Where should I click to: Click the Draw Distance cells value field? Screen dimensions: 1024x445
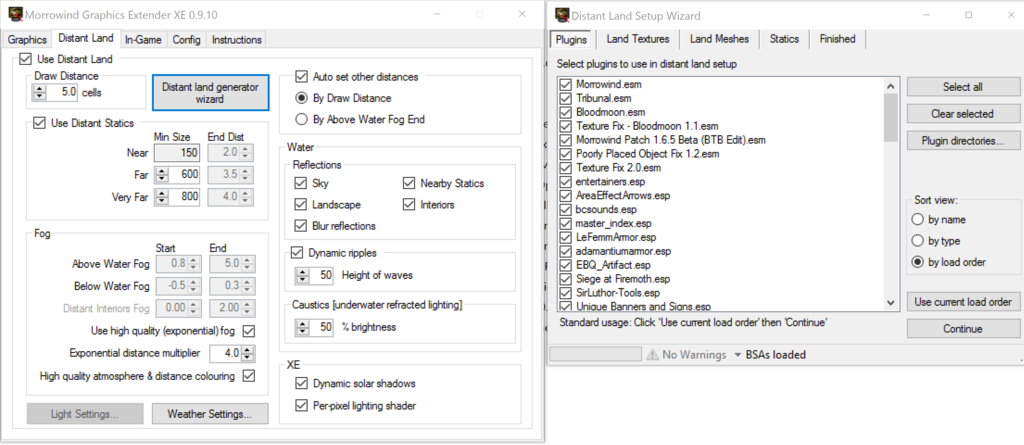[62, 93]
